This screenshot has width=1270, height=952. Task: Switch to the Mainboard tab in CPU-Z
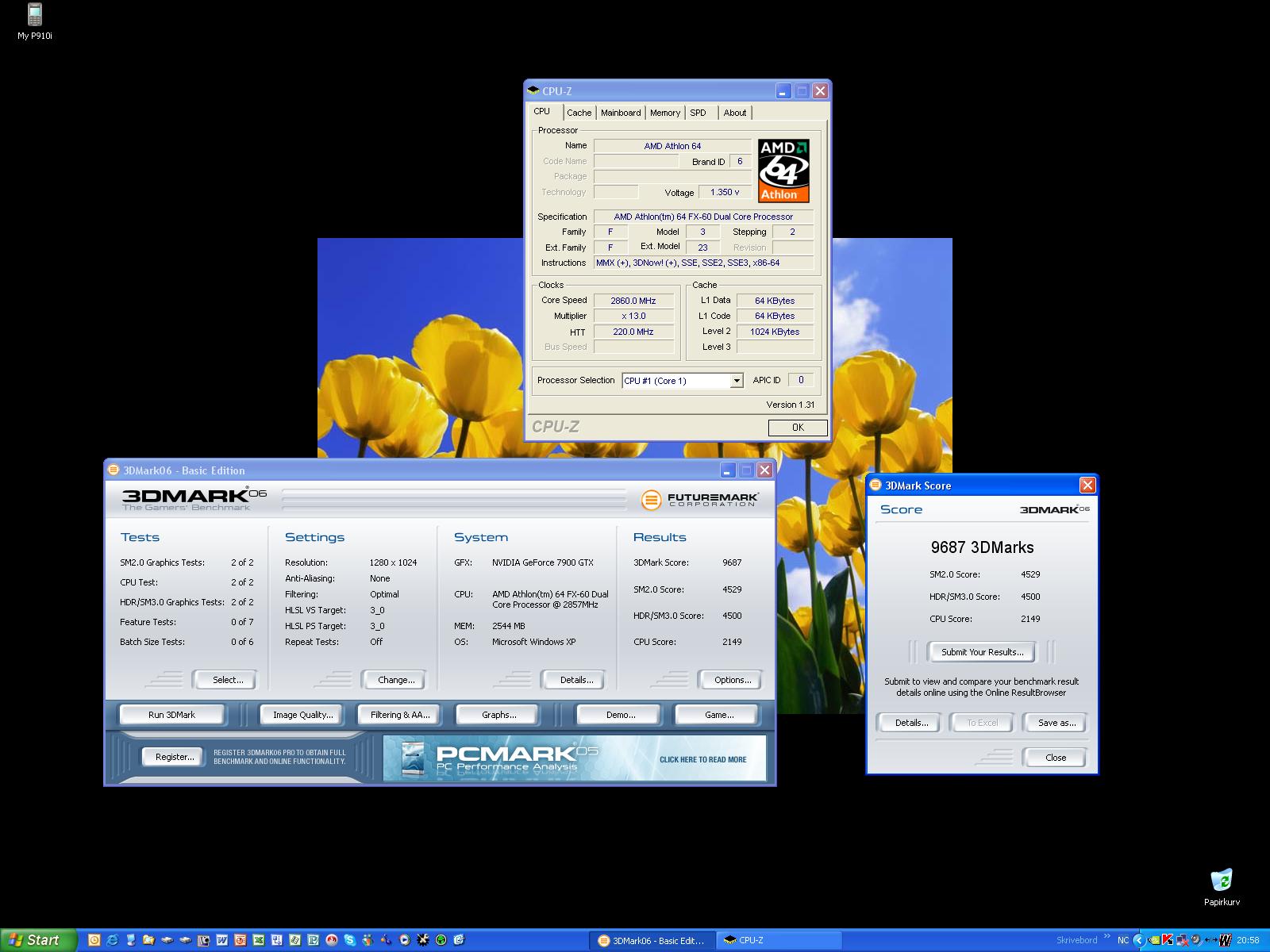pyautogui.click(x=621, y=113)
